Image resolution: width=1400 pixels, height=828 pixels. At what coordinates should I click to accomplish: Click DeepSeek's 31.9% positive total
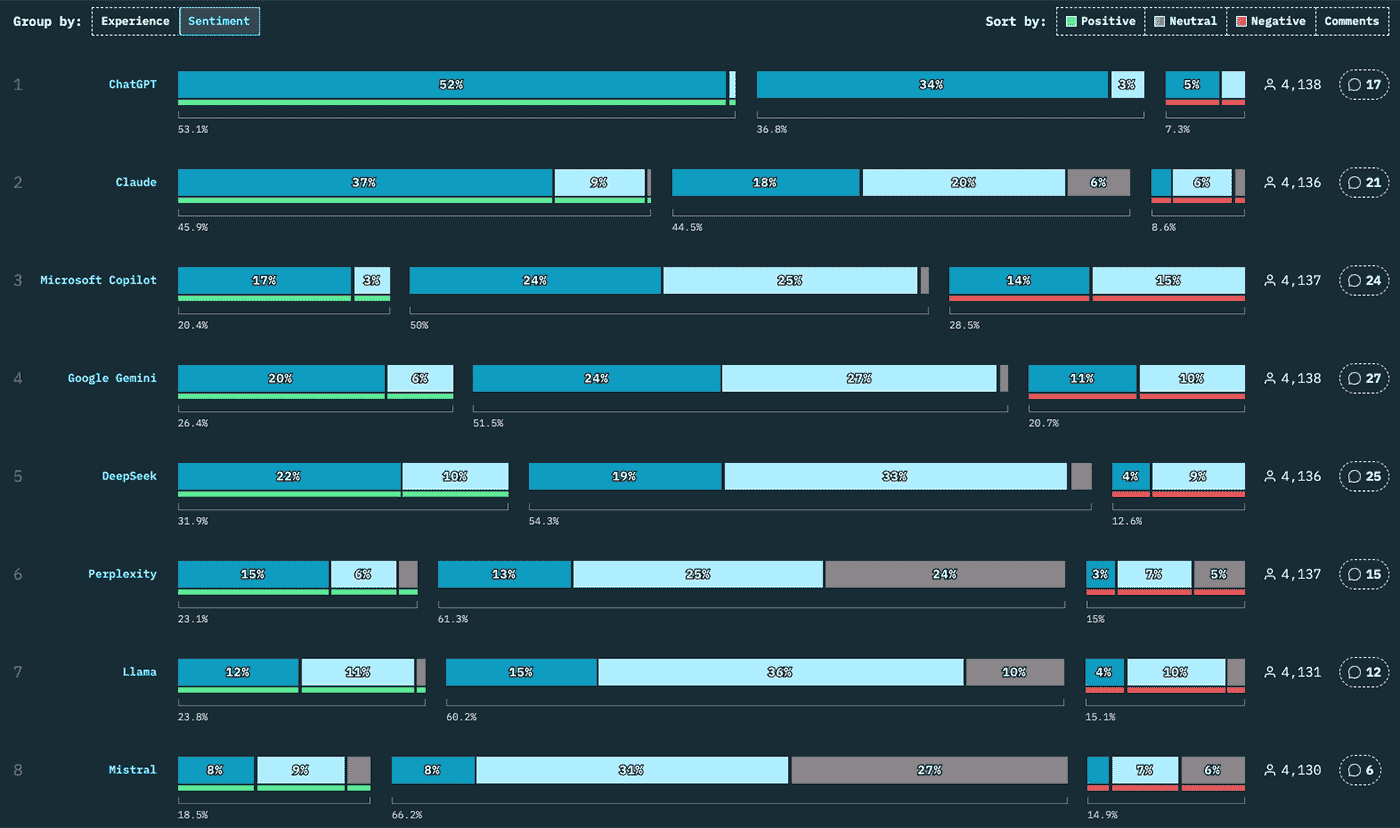pos(194,521)
